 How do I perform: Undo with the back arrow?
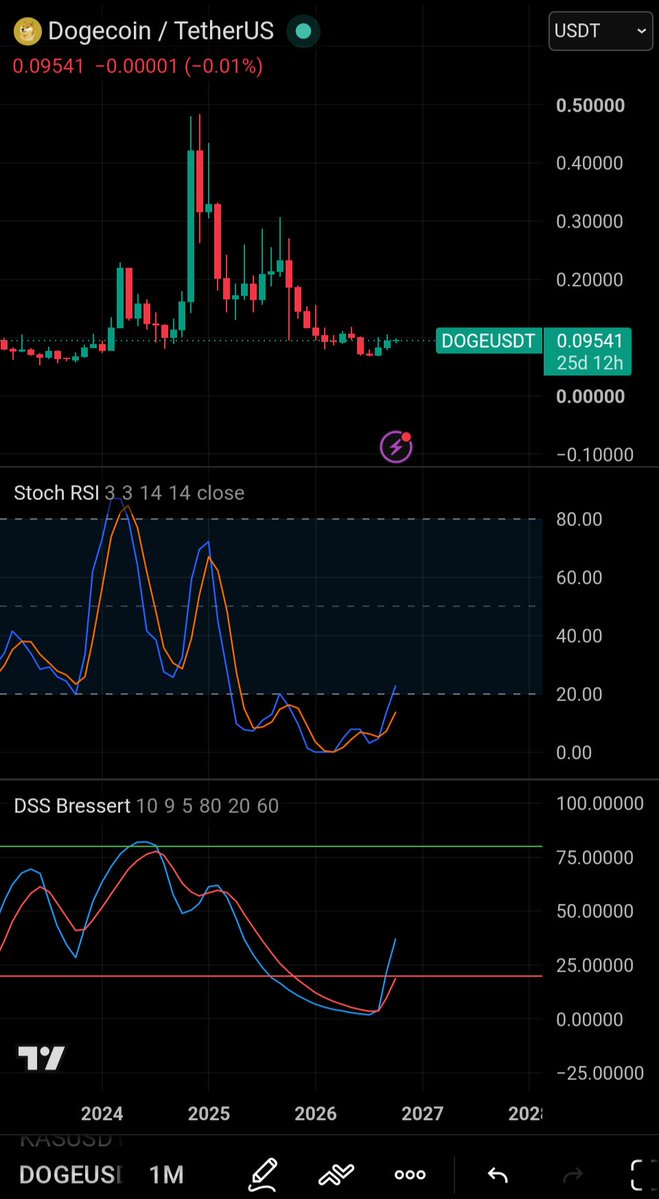click(x=498, y=1175)
